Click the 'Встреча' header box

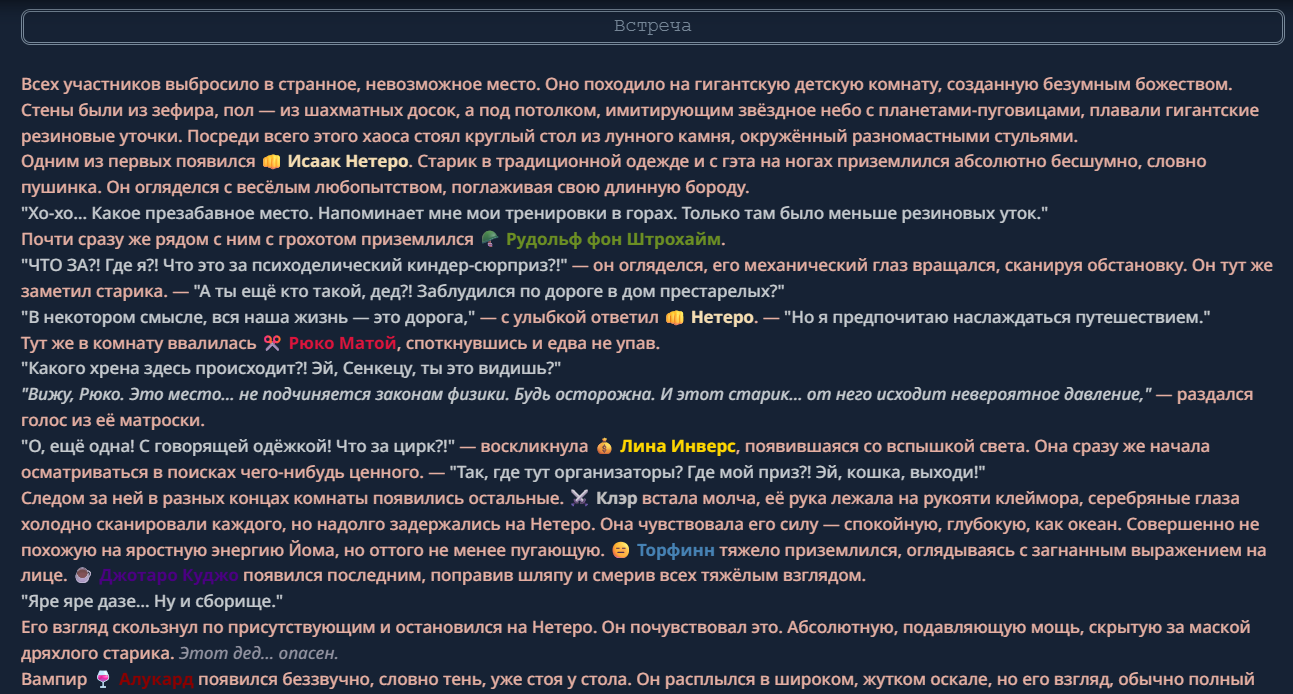pyautogui.click(x=652, y=26)
